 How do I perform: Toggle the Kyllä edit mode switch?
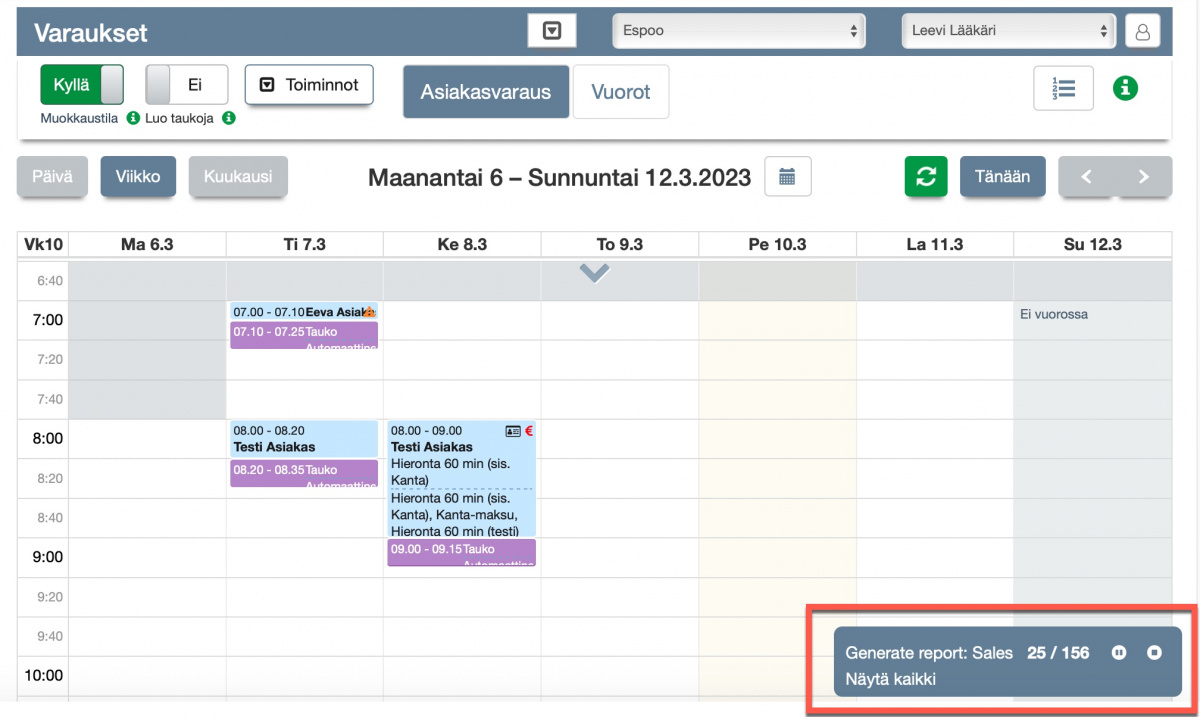pos(82,85)
